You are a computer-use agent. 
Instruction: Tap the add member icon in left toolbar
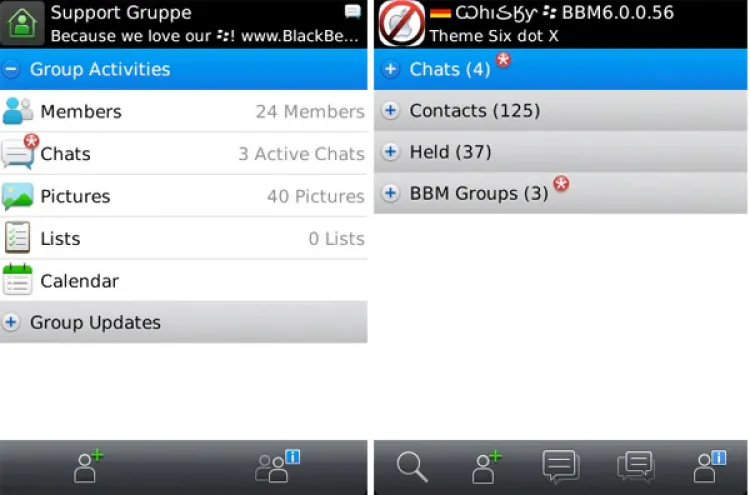pyautogui.click(x=89, y=467)
